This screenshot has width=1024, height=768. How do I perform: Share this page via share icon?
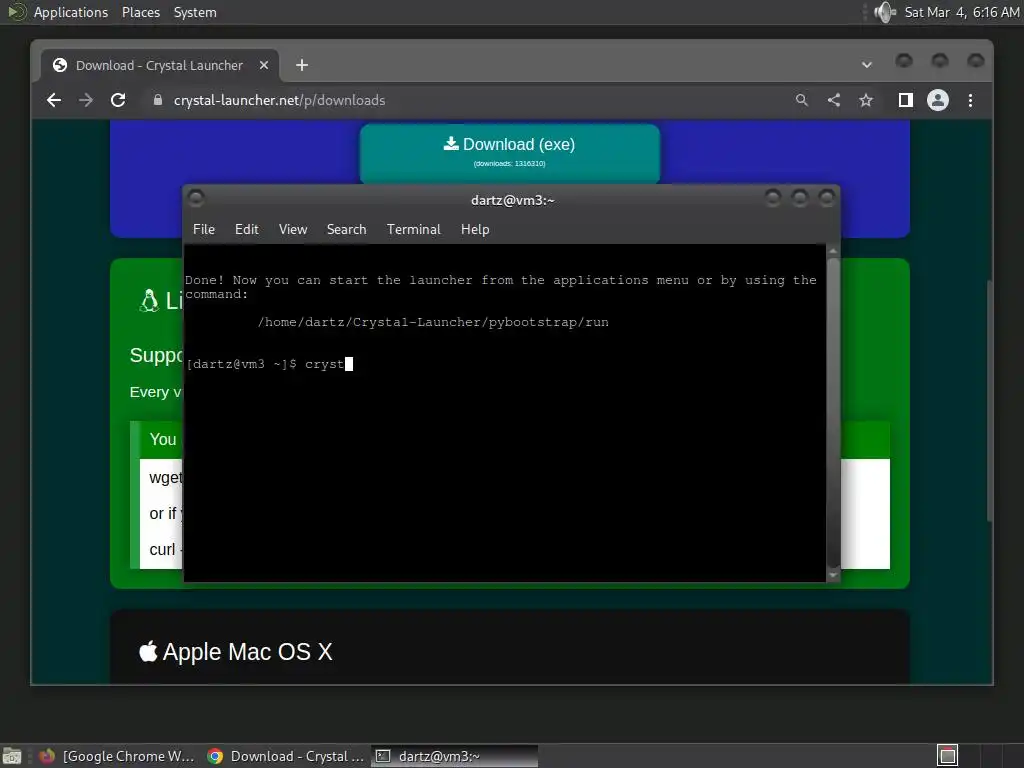tap(834, 100)
